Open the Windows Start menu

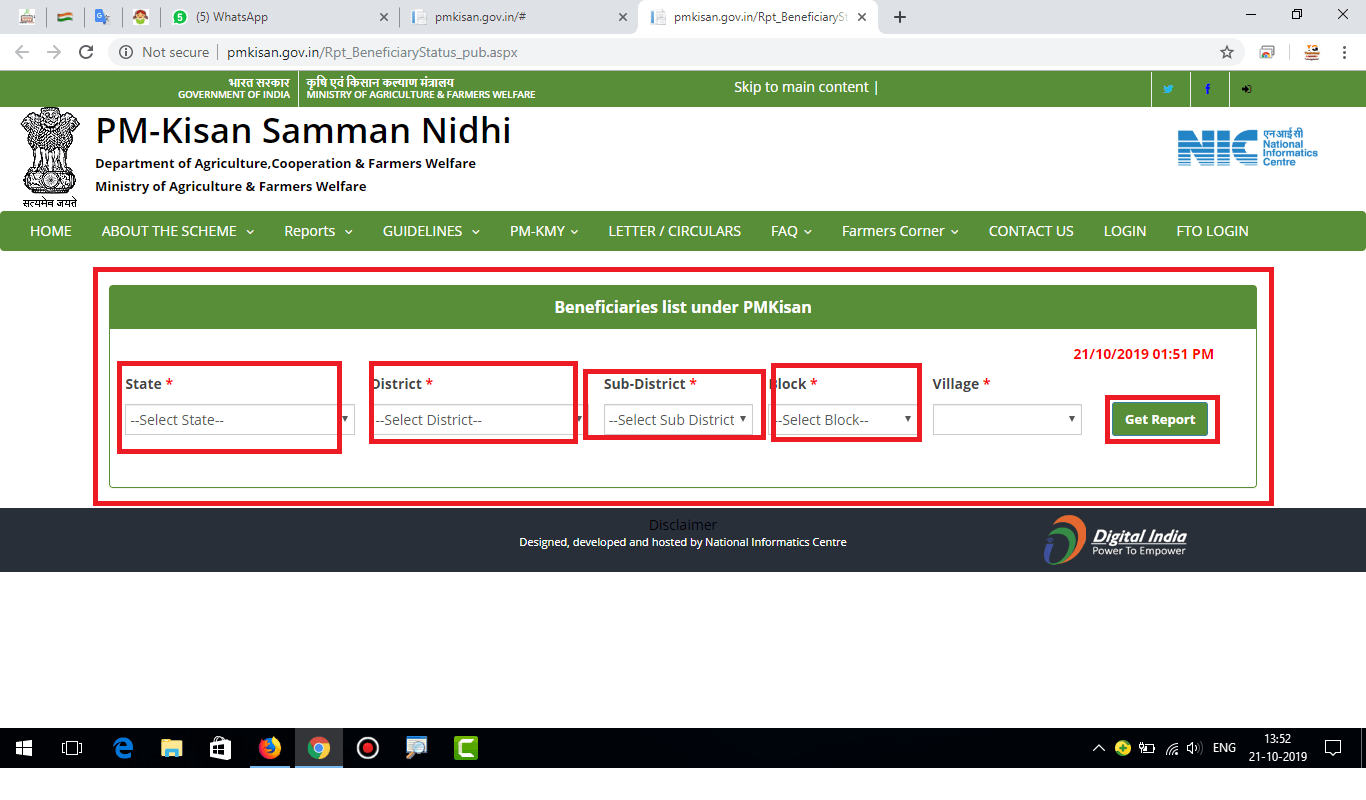tap(24, 748)
